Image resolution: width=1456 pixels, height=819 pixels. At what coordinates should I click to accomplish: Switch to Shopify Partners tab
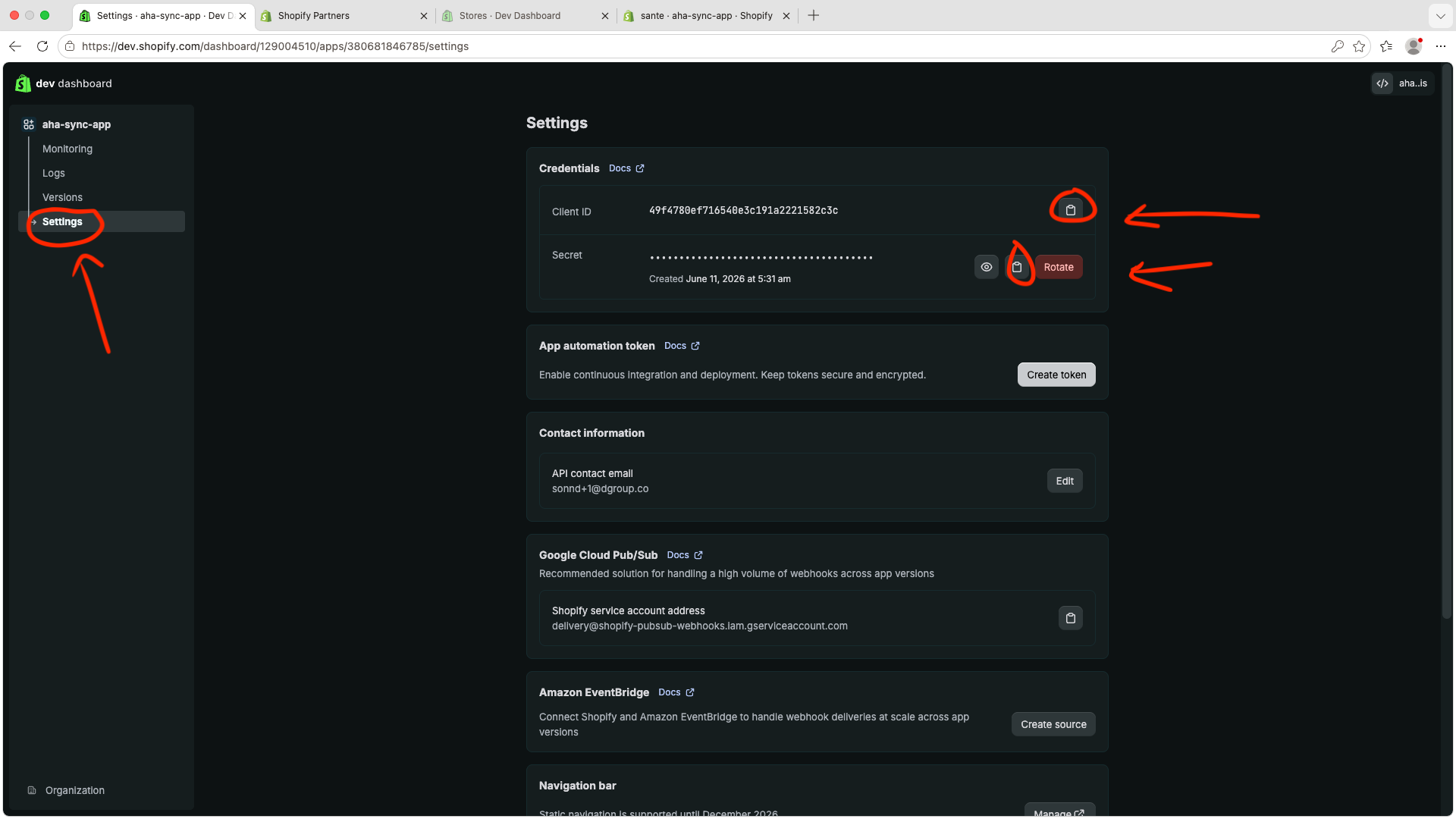click(313, 15)
